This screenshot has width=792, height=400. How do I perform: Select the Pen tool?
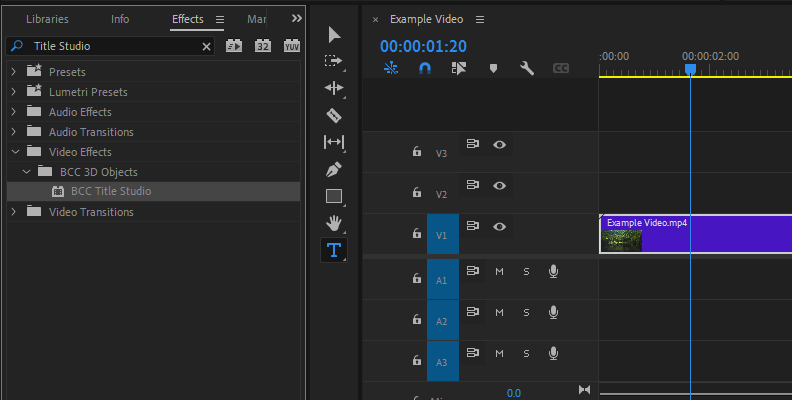pyautogui.click(x=334, y=169)
